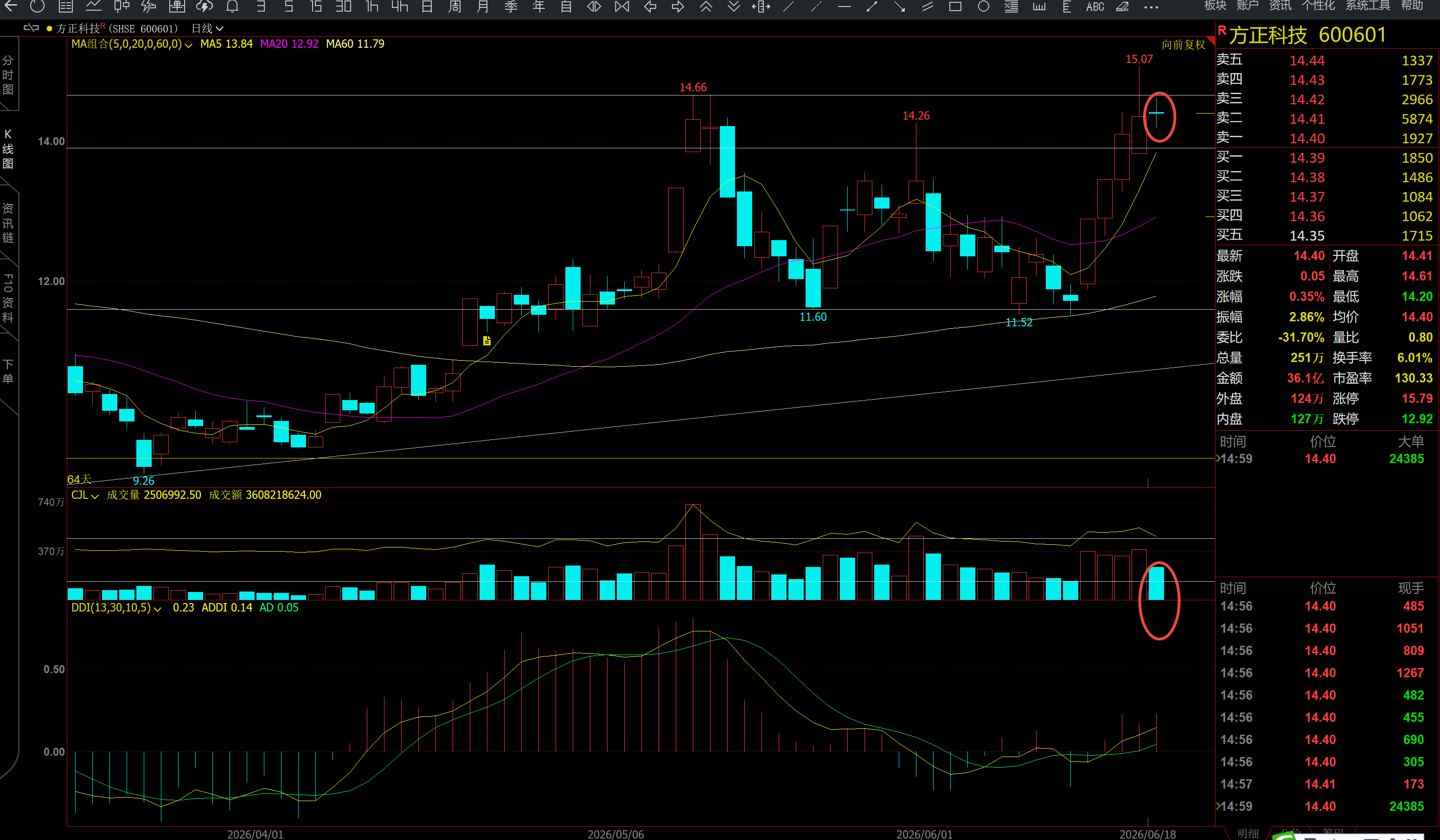This screenshot has width=1440, height=840.
Task: Open the yellow note marker on chart
Action: tap(487, 341)
